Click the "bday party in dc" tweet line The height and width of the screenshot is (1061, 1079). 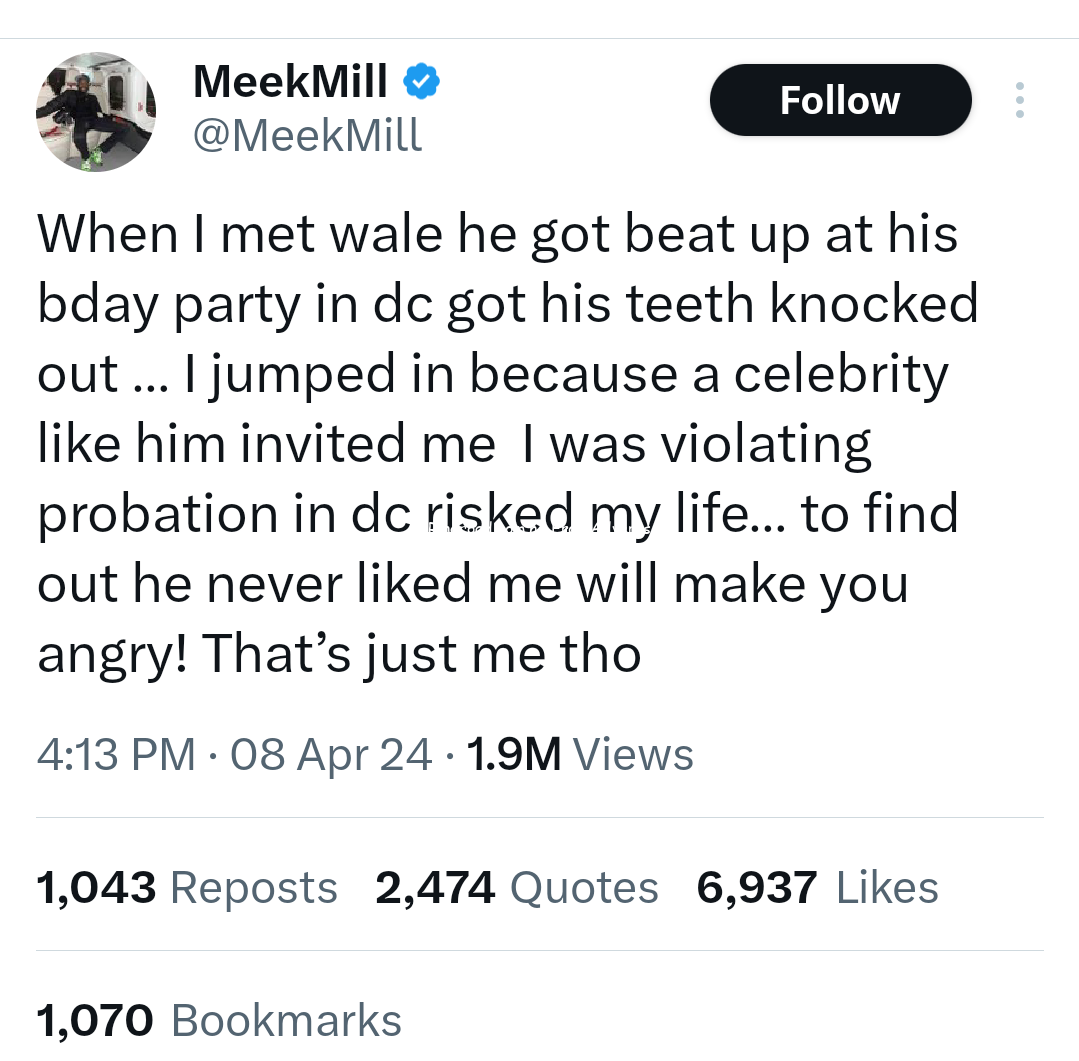pyautogui.click(x=508, y=305)
